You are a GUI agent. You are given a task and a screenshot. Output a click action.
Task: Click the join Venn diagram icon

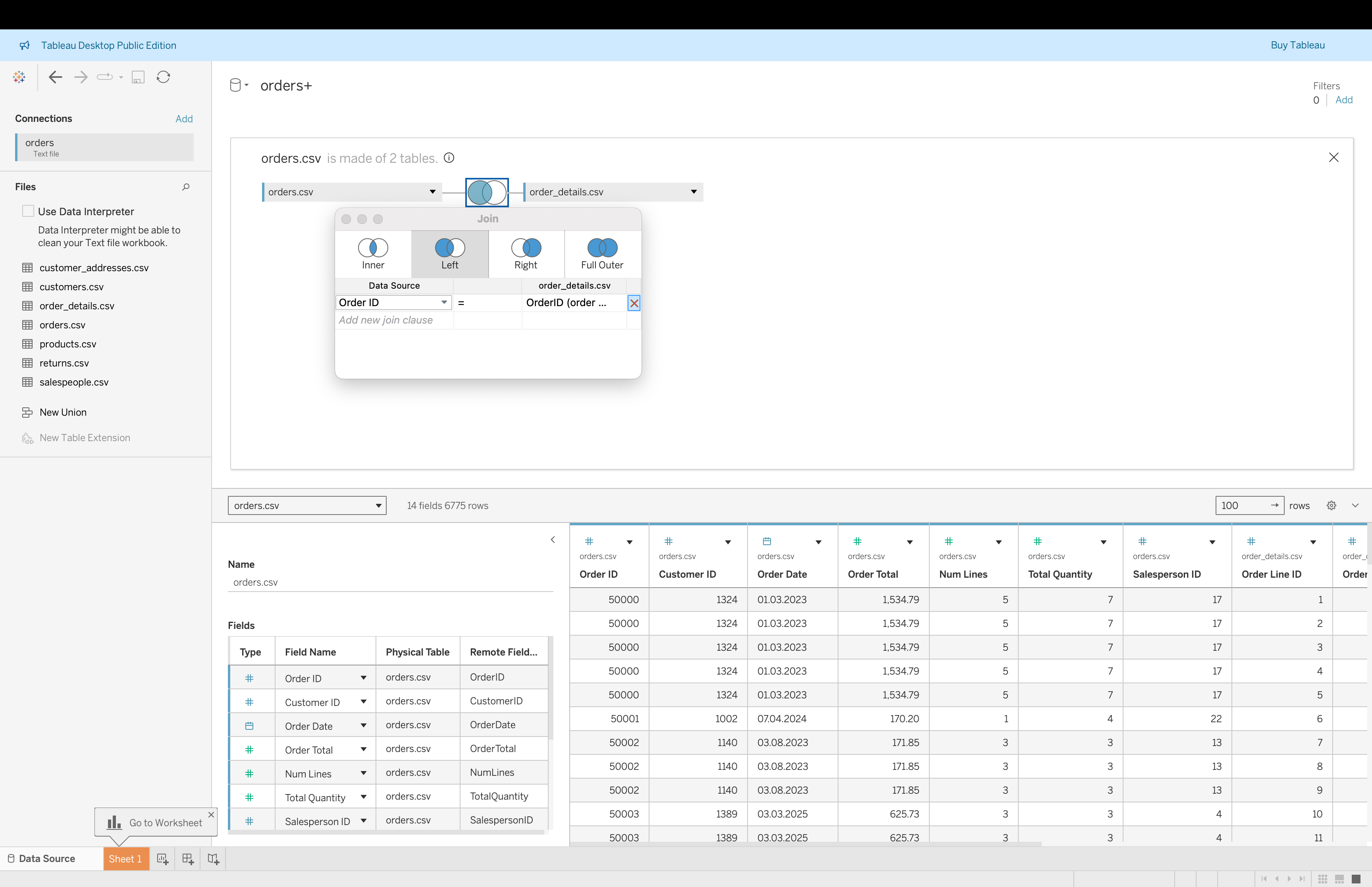click(486, 193)
